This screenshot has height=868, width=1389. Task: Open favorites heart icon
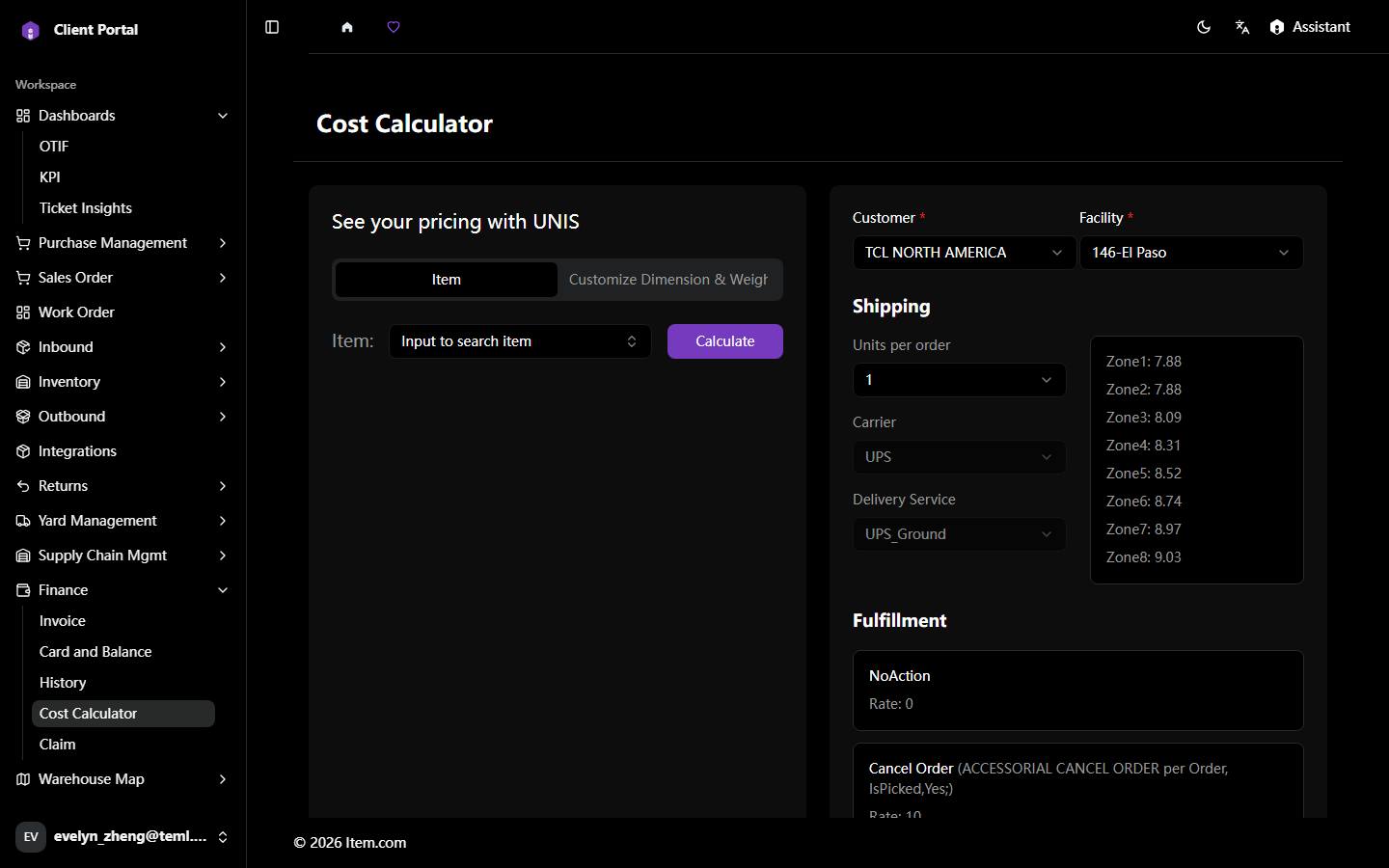394,27
